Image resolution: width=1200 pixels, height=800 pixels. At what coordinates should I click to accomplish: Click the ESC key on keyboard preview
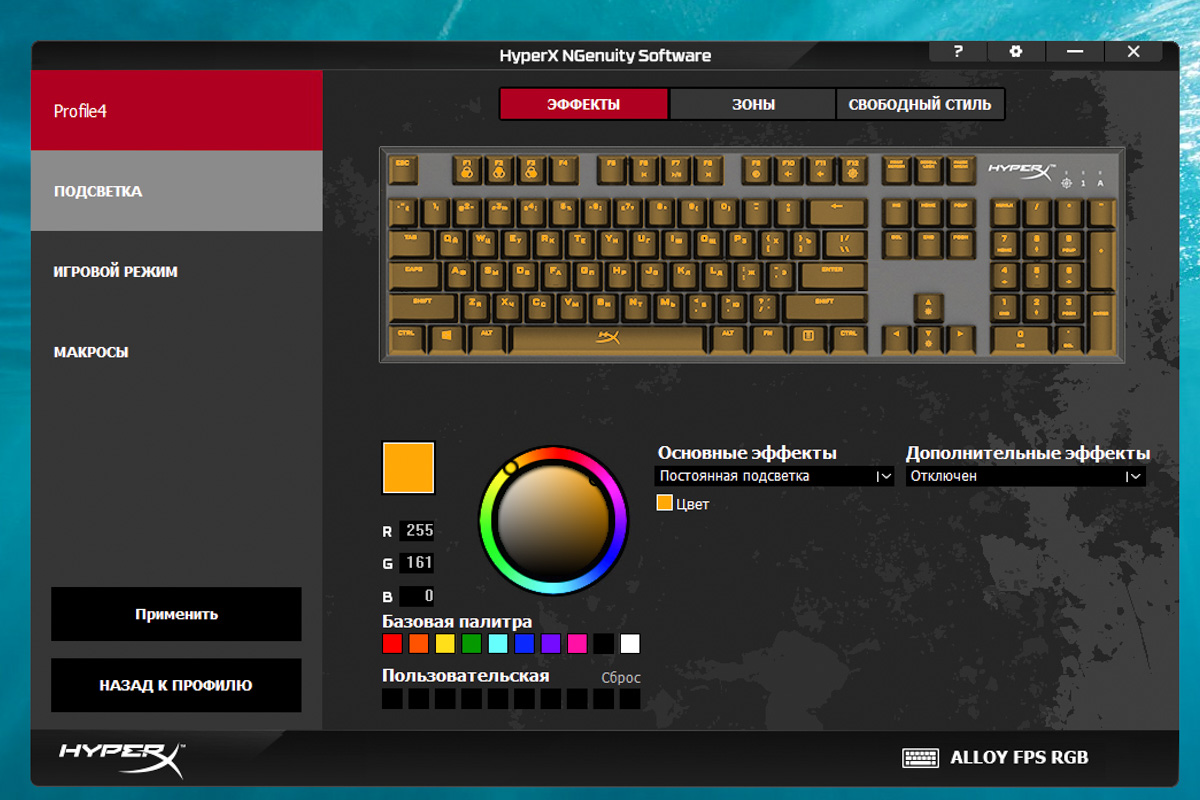click(404, 169)
